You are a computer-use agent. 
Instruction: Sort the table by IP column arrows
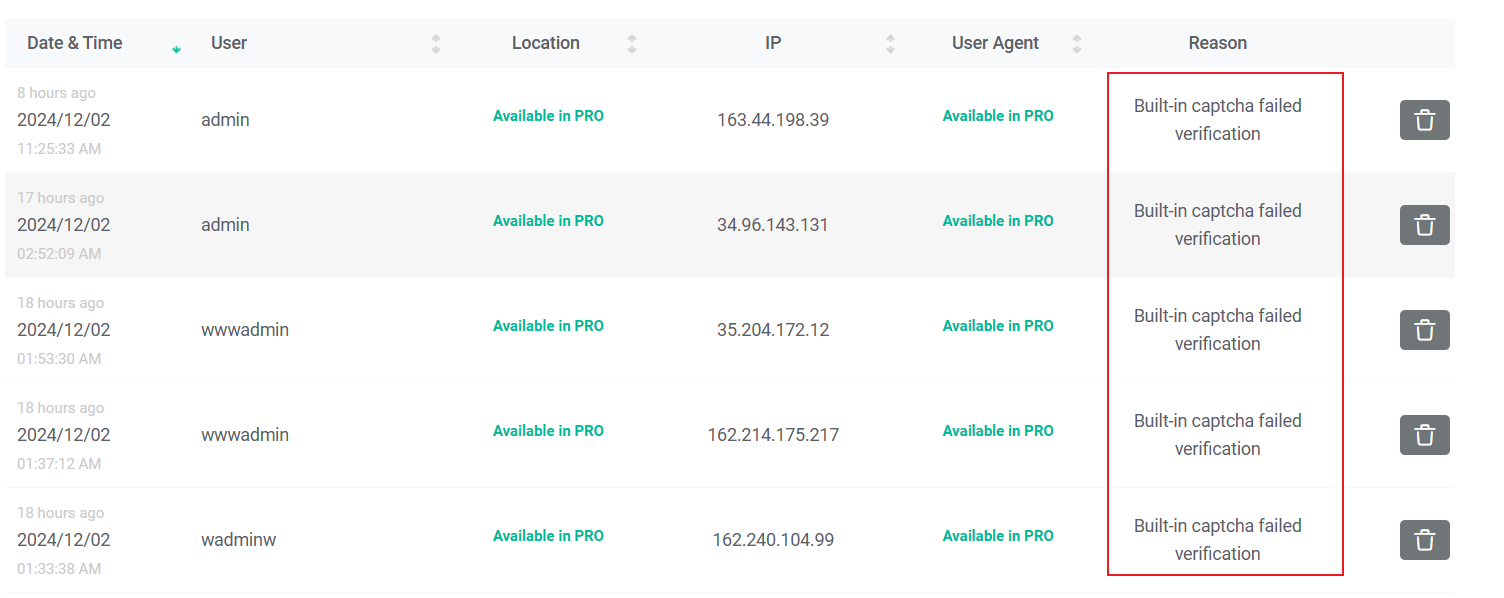click(890, 44)
